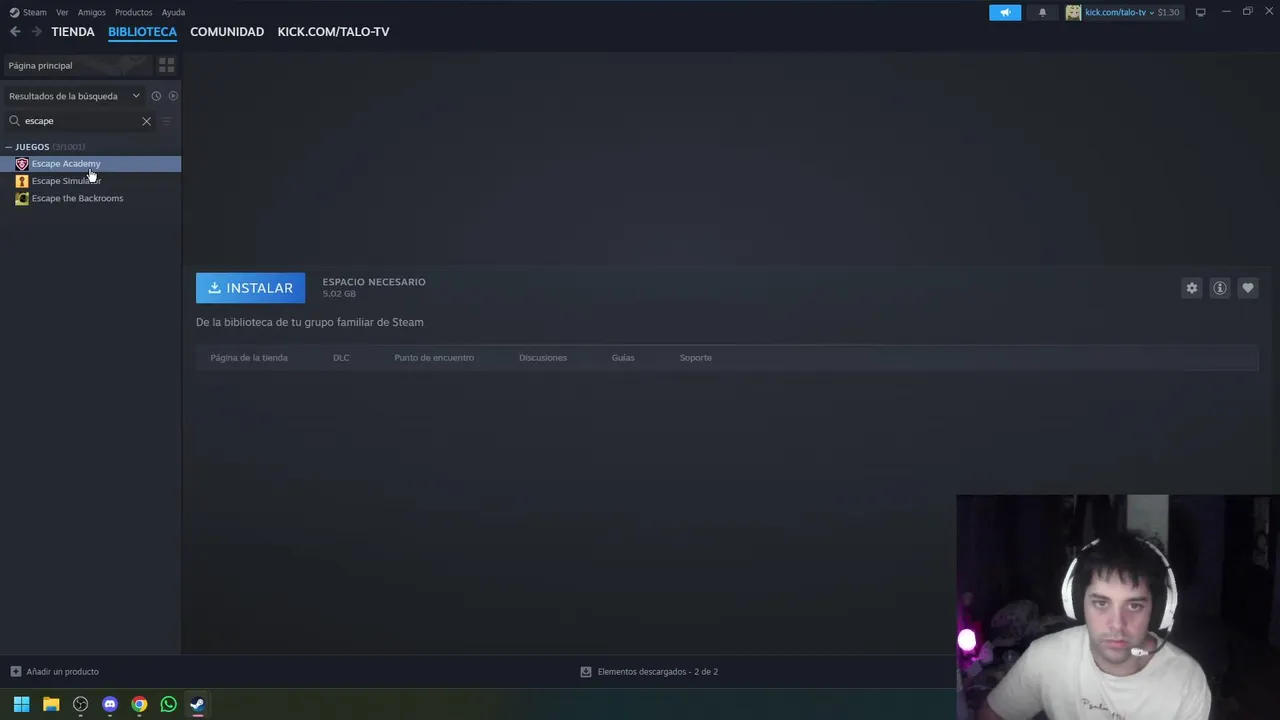This screenshot has height=720, width=1280.
Task: Open Google Chrome from taskbar
Action: pyautogui.click(x=139, y=704)
